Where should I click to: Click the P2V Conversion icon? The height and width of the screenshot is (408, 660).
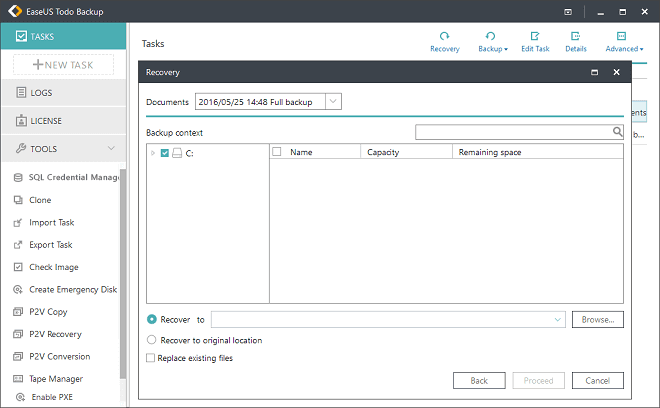[x=18, y=356]
